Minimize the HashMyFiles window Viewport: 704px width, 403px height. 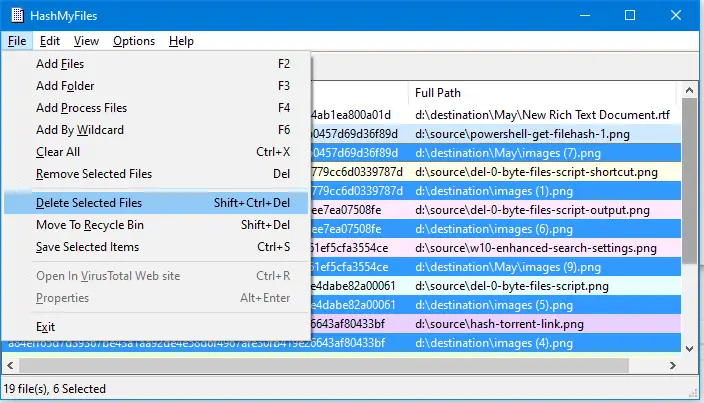click(585, 15)
